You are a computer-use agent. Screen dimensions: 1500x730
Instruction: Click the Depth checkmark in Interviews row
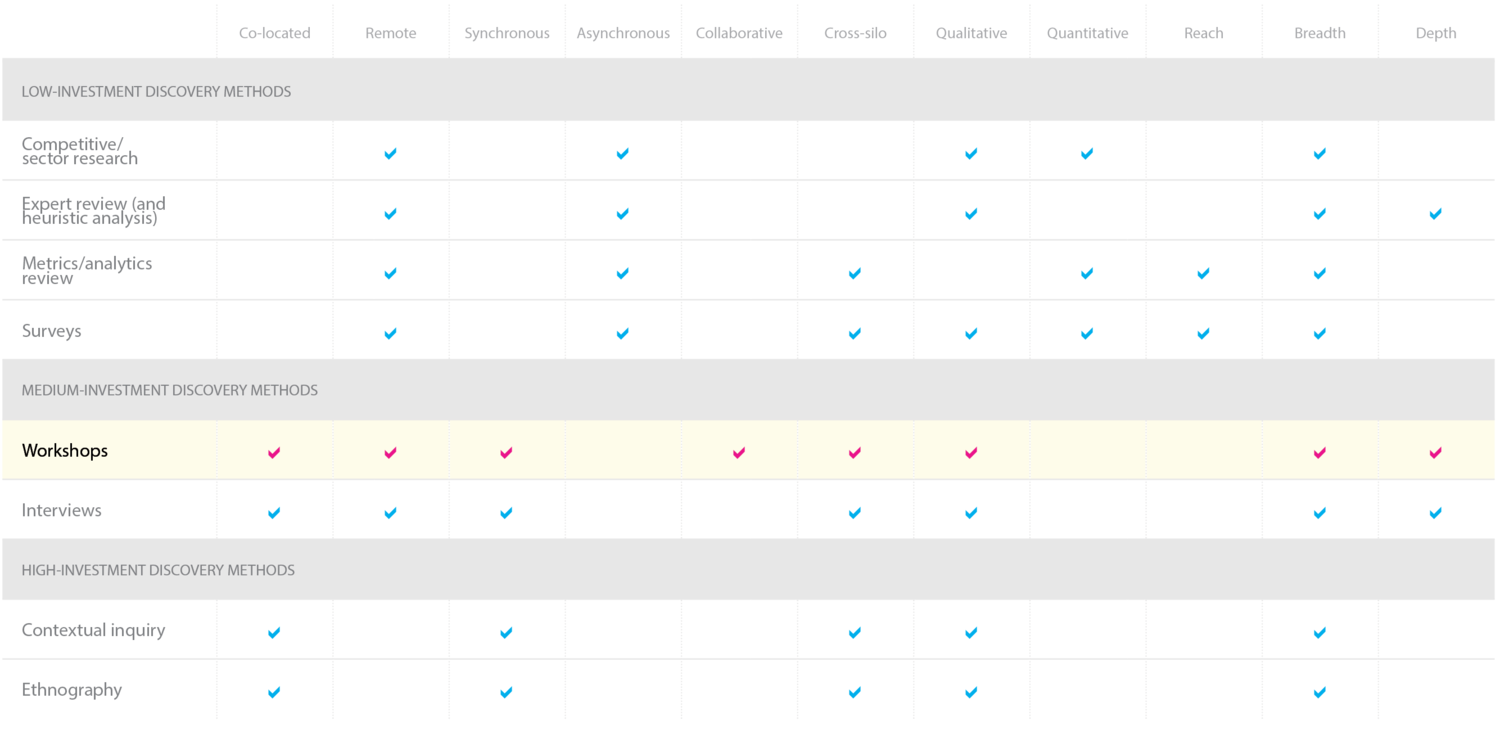click(1435, 512)
